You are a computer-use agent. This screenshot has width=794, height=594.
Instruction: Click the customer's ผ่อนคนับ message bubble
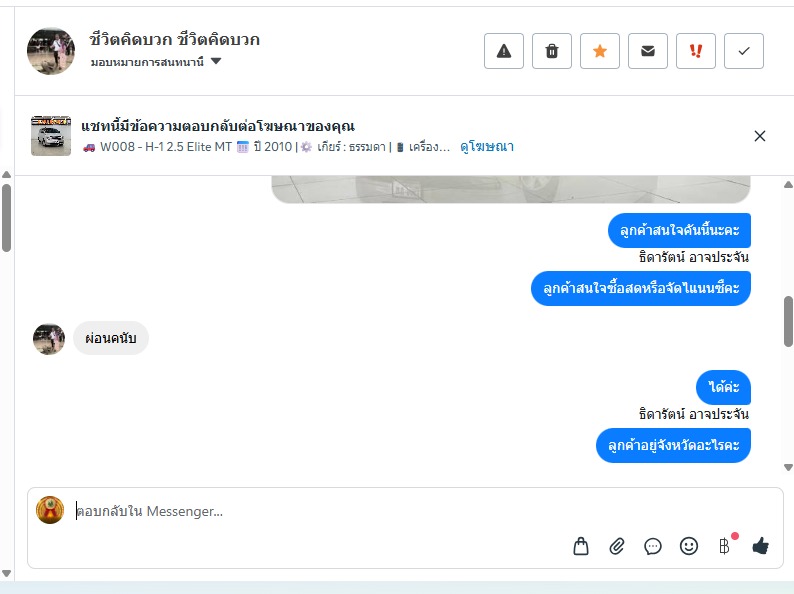(x=111, y=339)
